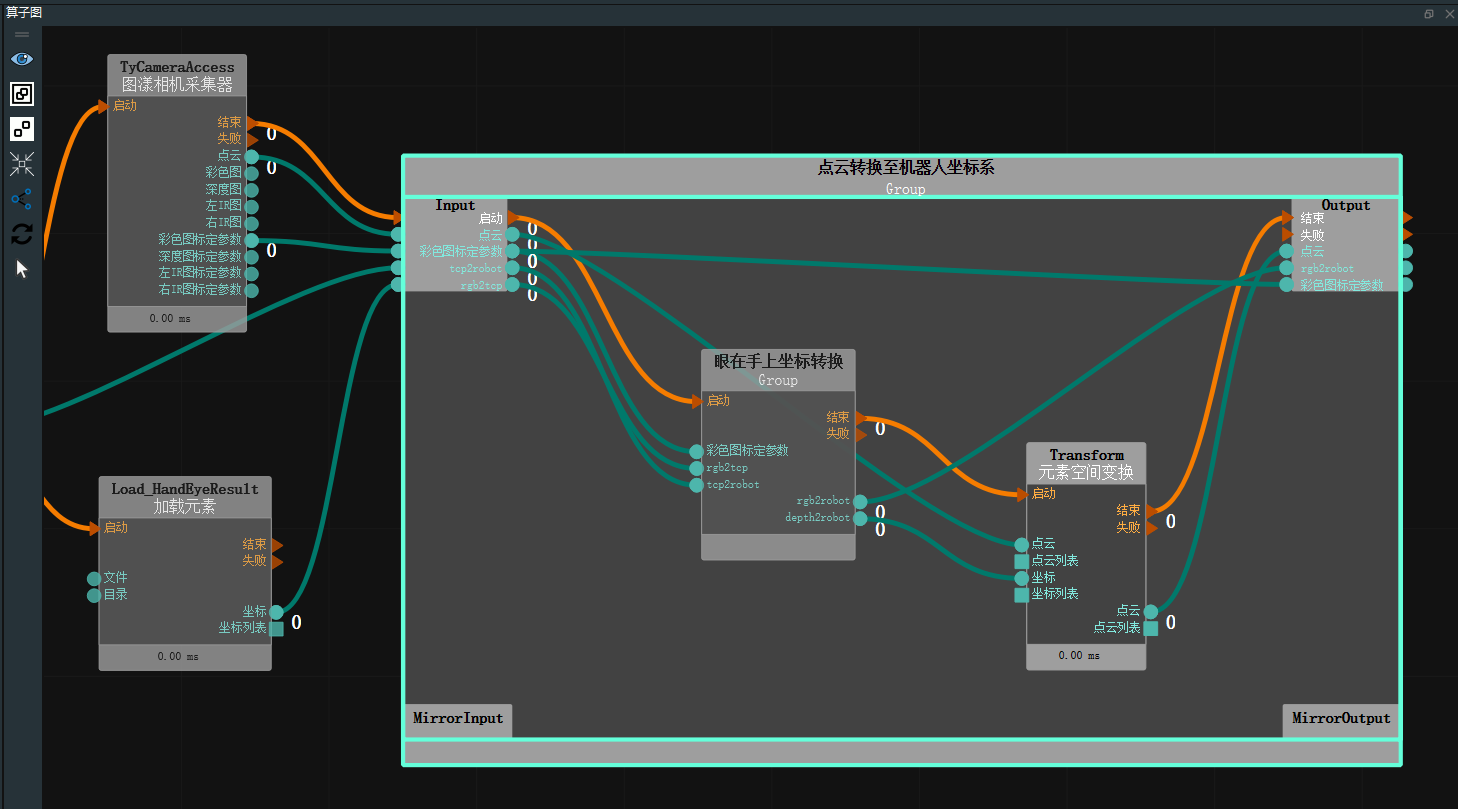The height and width of the screenshot is (809, 1458).
Task: Click depth2robot output port on 眼在手上坐标转换
Action: 860,518
